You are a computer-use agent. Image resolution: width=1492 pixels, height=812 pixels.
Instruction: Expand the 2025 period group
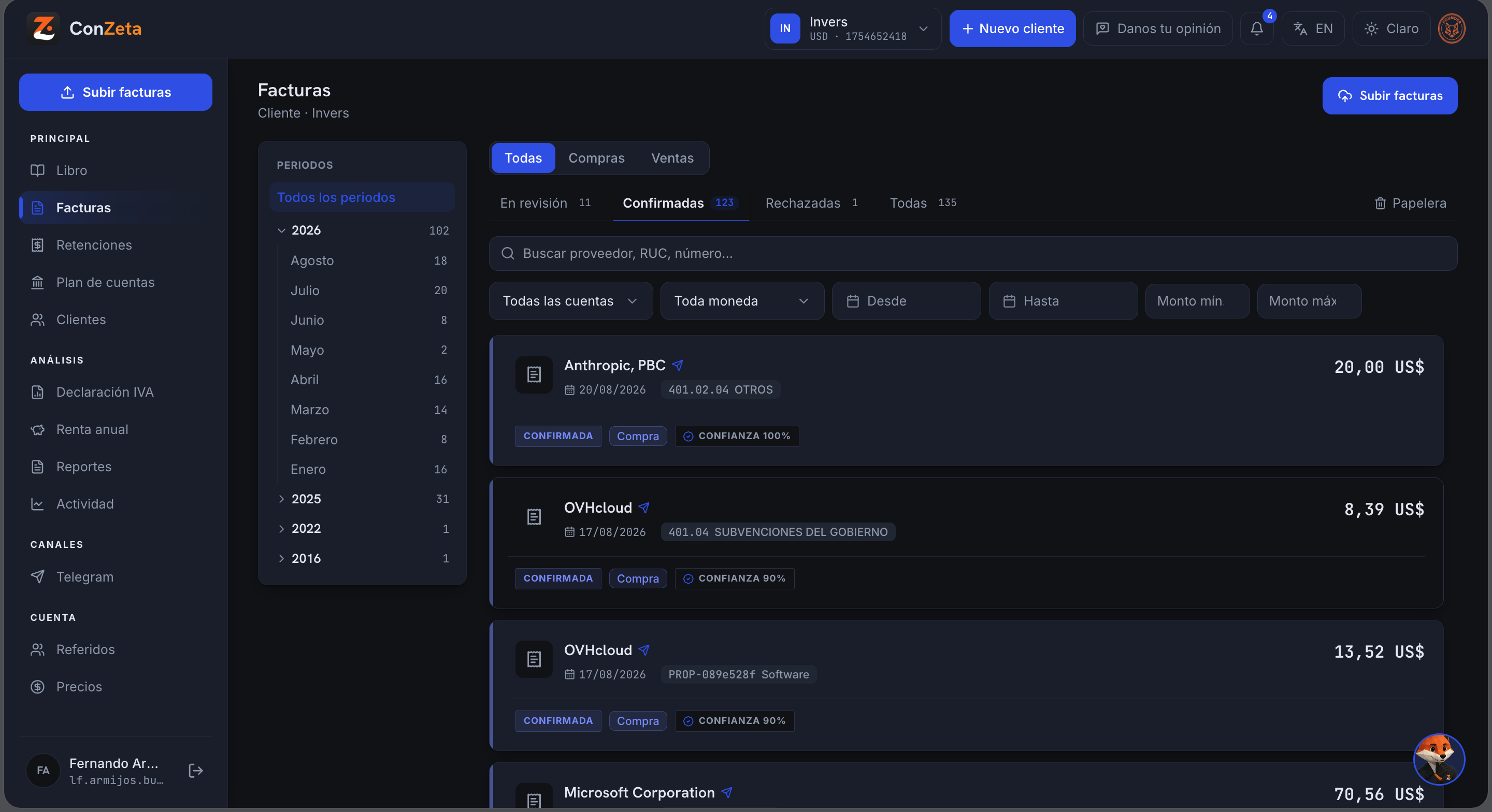click(281, 499)
